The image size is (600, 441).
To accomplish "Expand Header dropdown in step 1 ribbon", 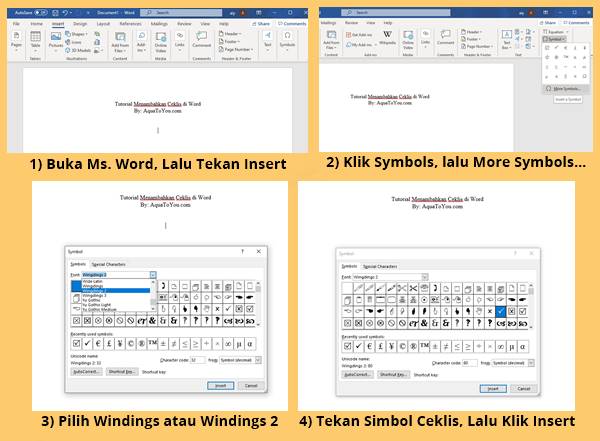I will [x=230, y=34].
